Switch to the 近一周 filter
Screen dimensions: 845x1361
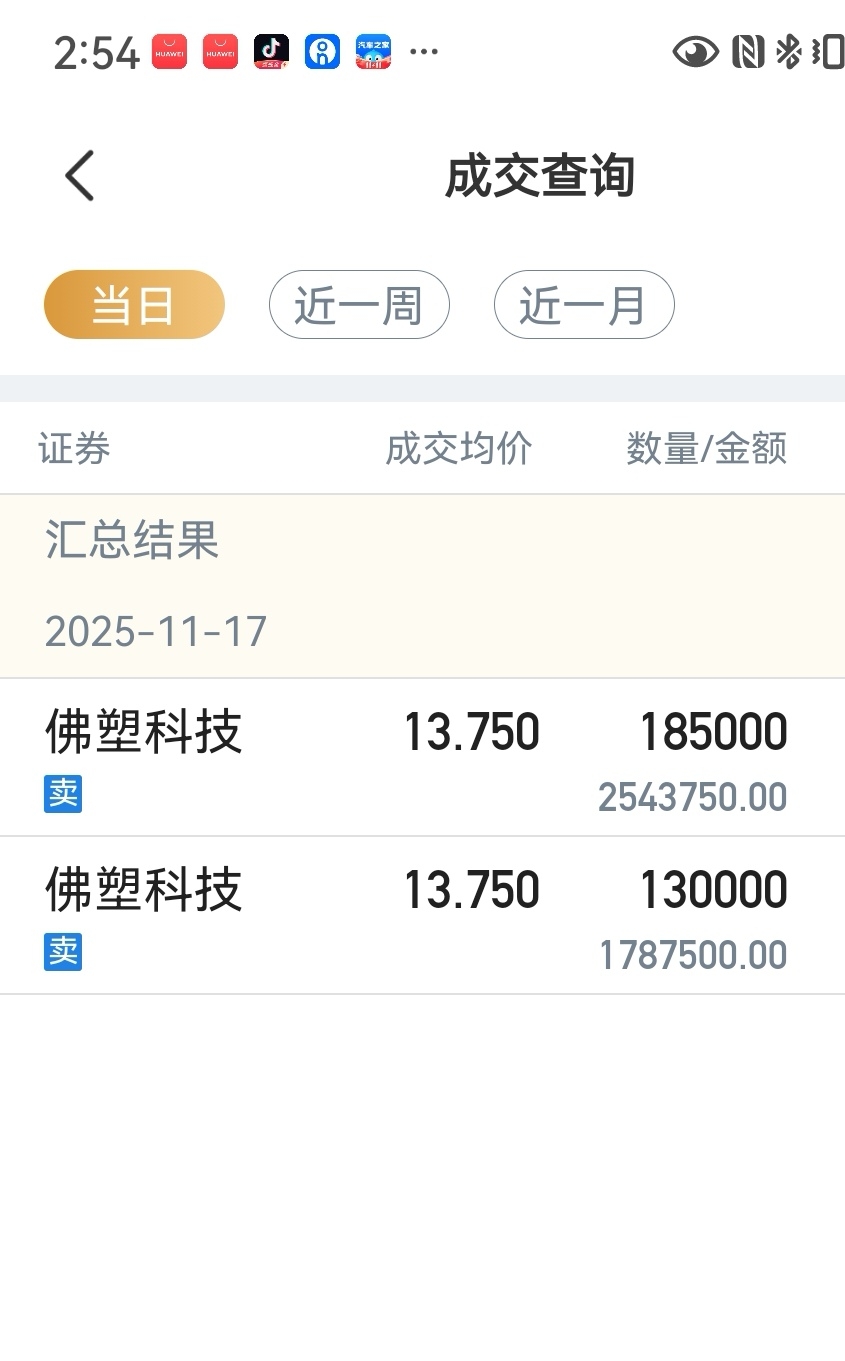pyautogui.click(x=359, y=305)
